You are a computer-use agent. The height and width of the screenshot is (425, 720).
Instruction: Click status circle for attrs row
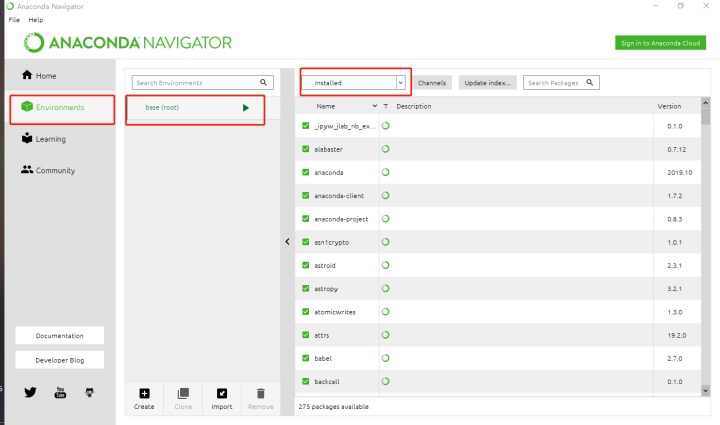pyautogui.click(x=386, y=335)
